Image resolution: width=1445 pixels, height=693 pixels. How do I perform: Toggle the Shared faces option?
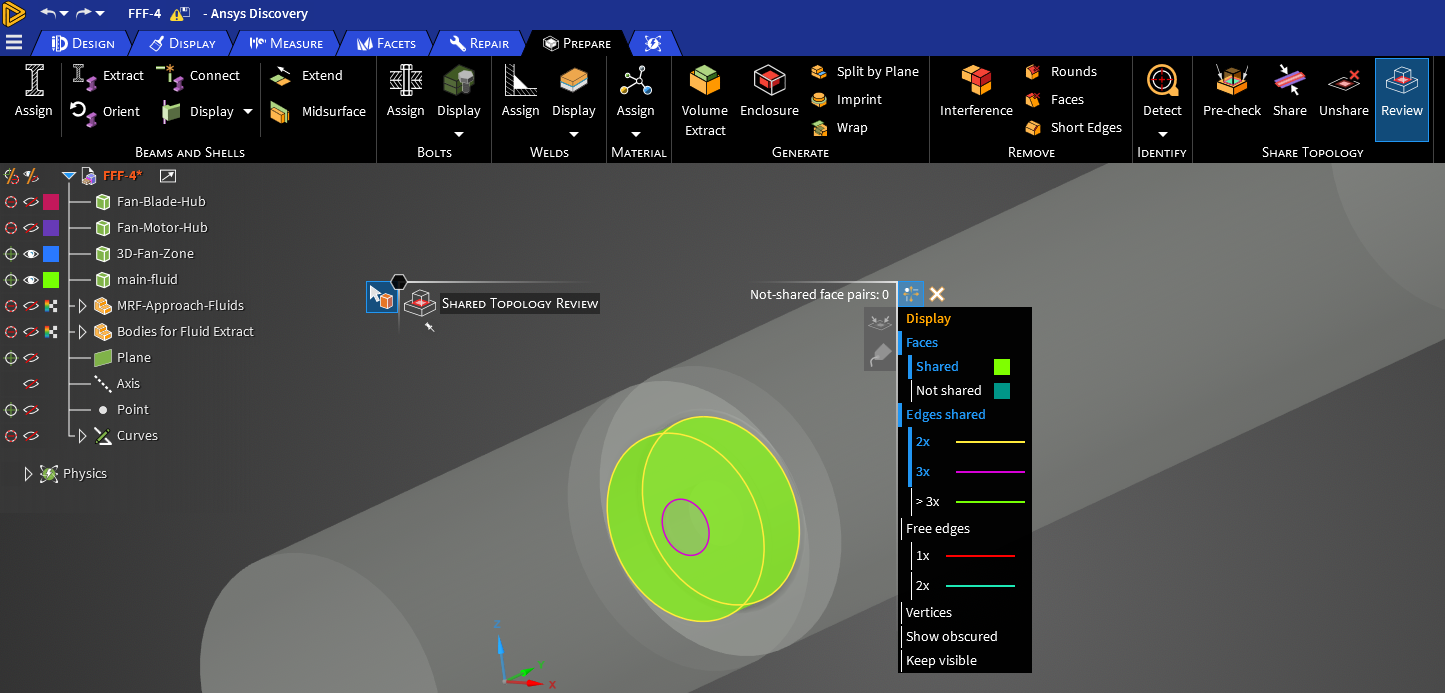937,367
